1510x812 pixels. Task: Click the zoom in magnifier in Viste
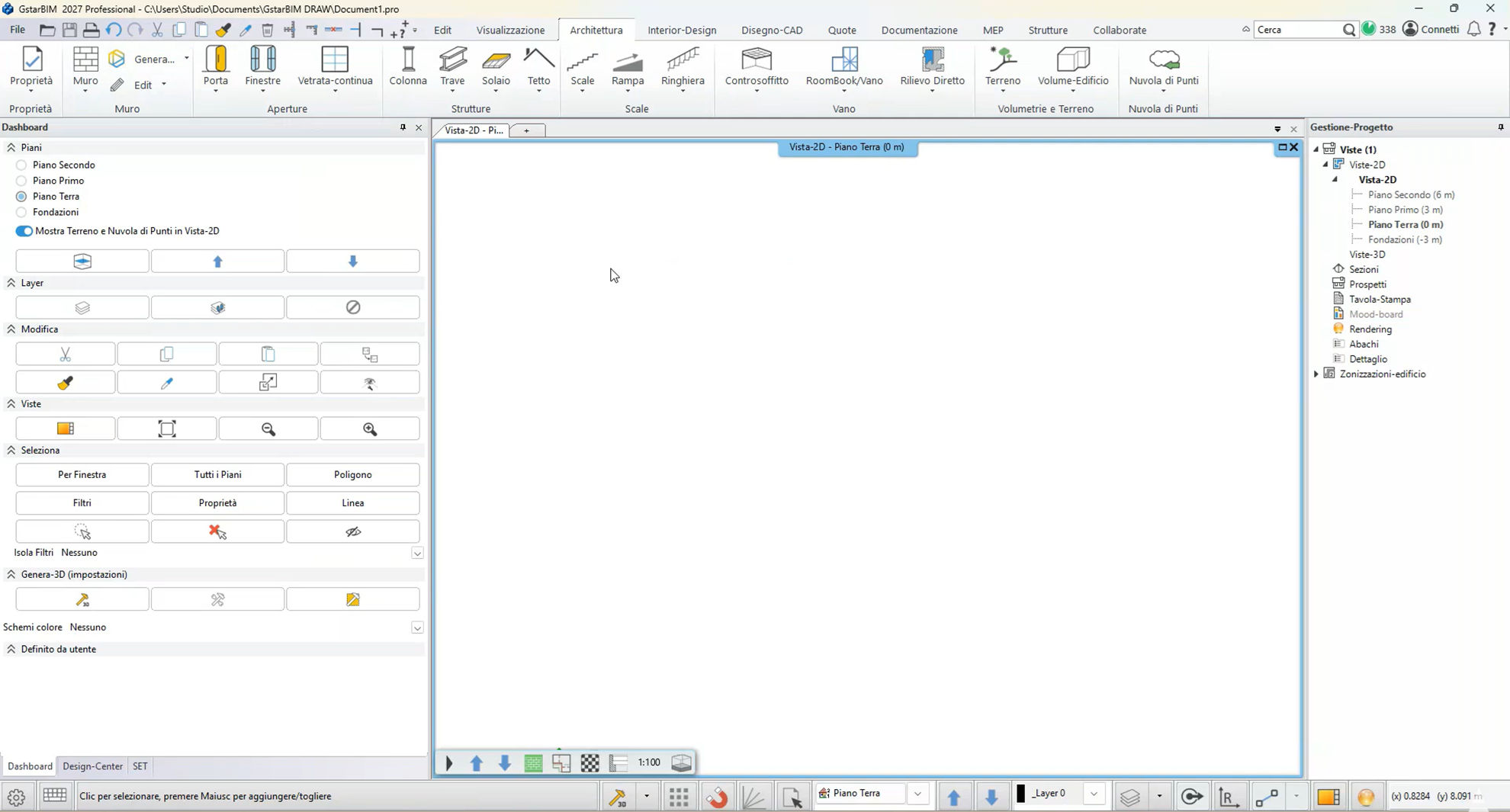pos(370,429)
